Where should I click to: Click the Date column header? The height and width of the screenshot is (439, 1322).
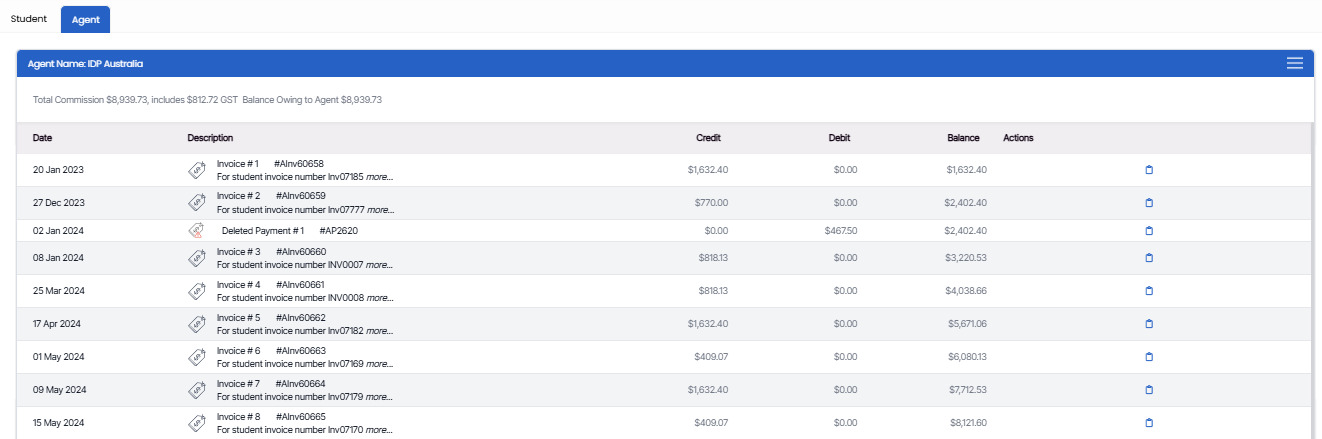tap(43, 138)
